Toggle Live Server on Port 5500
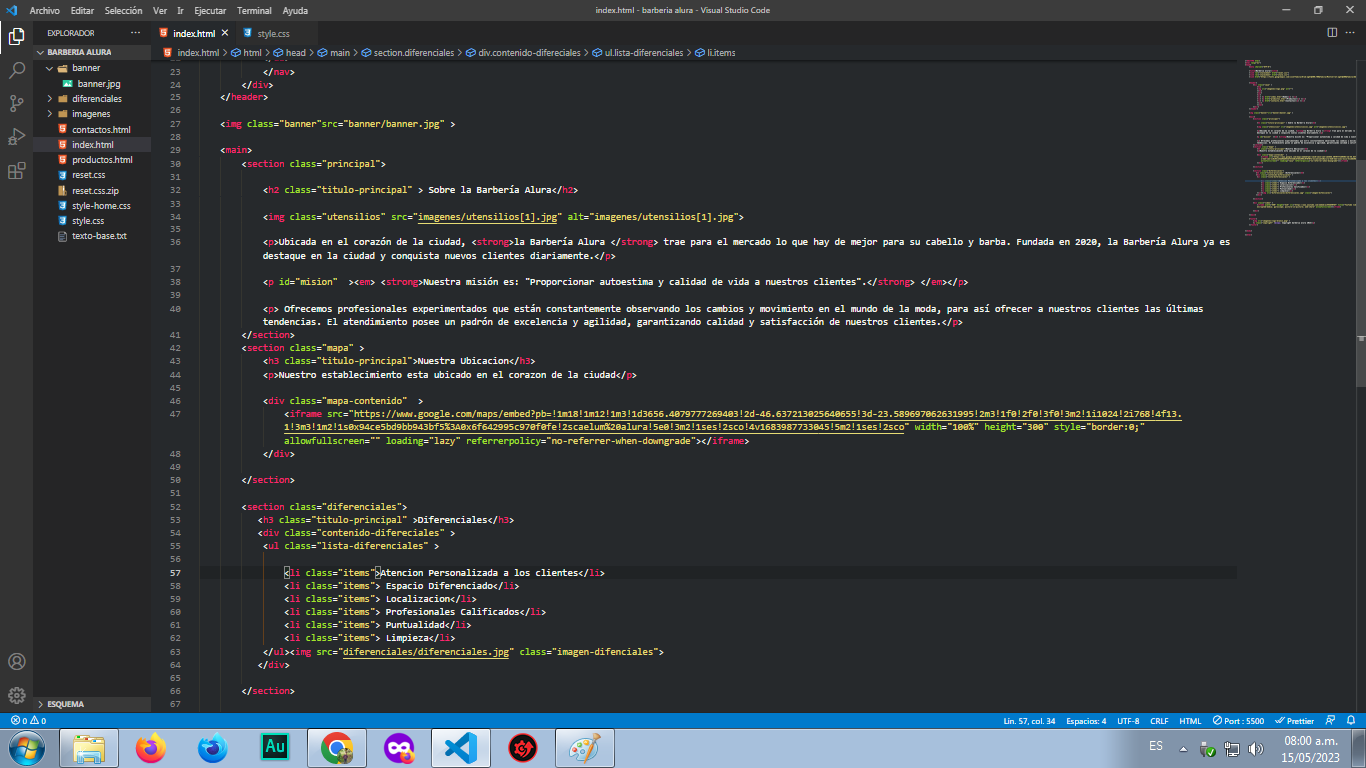This screenshot has width=1366, height=768. (1237, 720)
